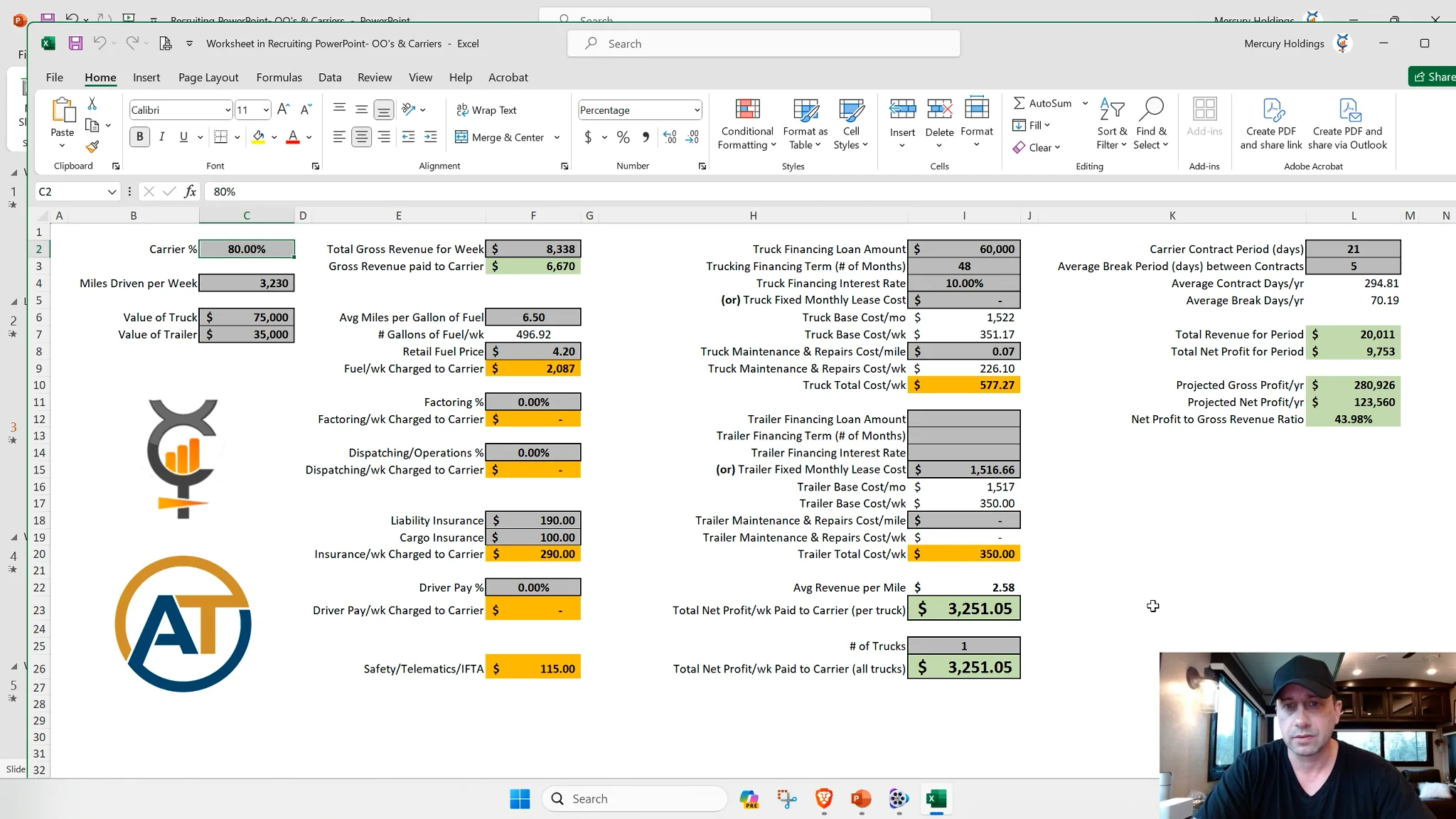Image resolution: width=1456 pixels, height=819 pixels.
Task: Open the Percentage number format dropdown
Action: pos(697,109)
